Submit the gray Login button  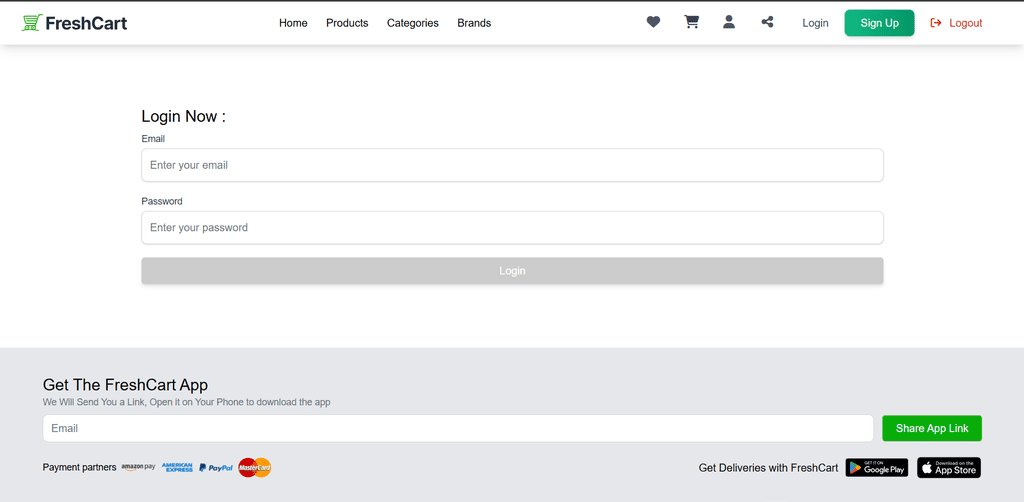[512, 270]
